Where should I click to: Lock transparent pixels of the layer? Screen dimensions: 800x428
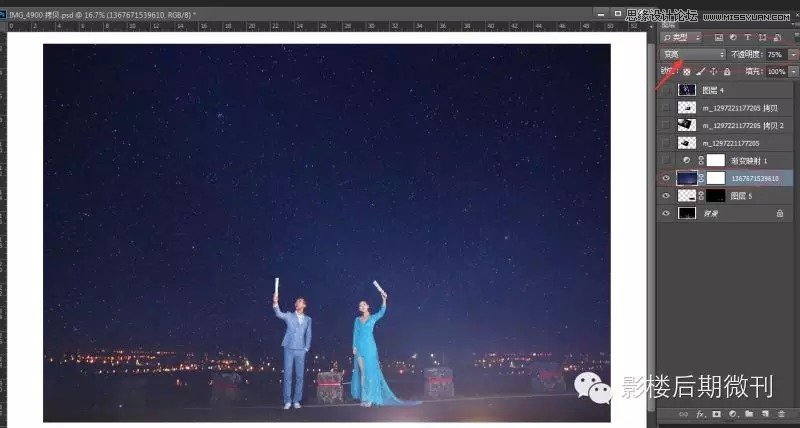click(x=687, y=72)
